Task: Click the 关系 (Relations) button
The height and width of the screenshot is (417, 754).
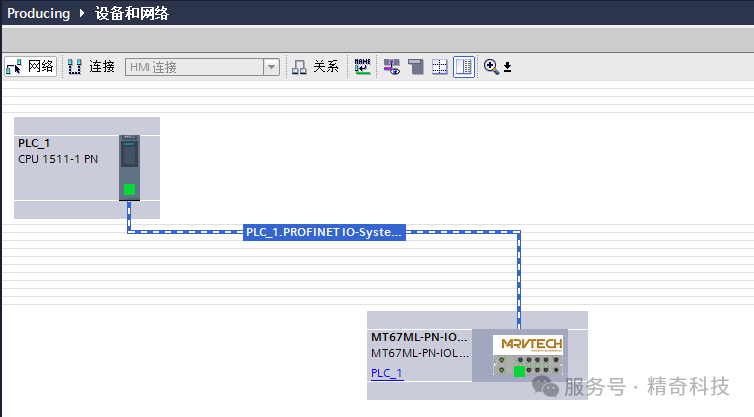Action: (x=315, y=66)
